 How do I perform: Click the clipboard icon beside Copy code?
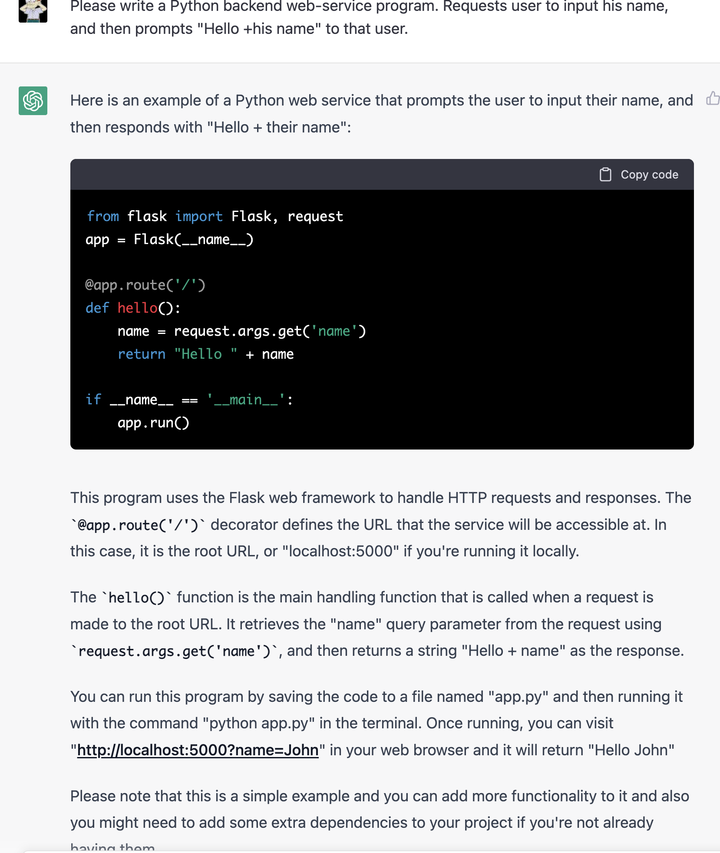pyautogui.click(x=605, y=175)
